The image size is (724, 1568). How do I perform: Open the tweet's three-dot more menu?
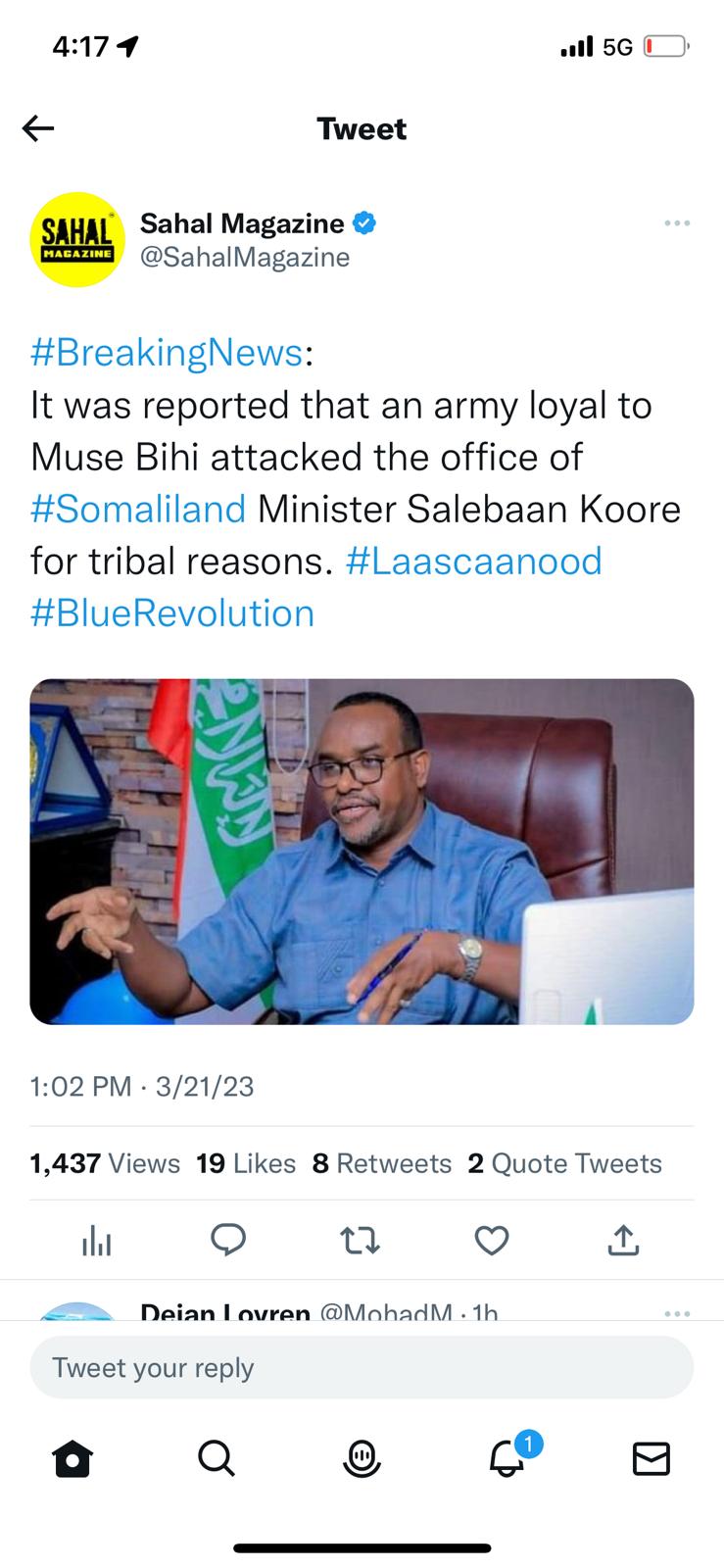(x=676, y=223)
